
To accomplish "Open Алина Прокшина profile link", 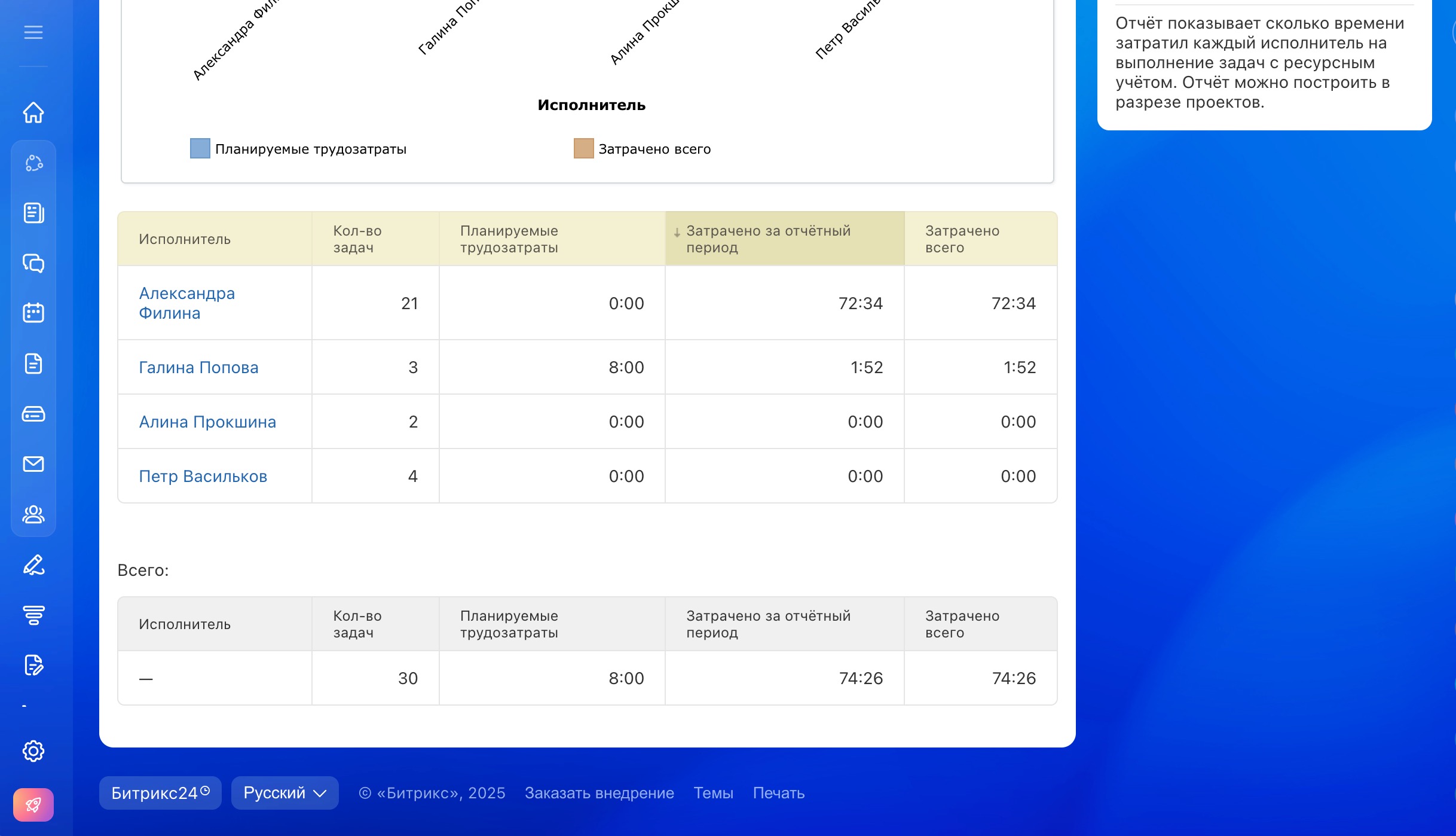I will coord(207,422).
